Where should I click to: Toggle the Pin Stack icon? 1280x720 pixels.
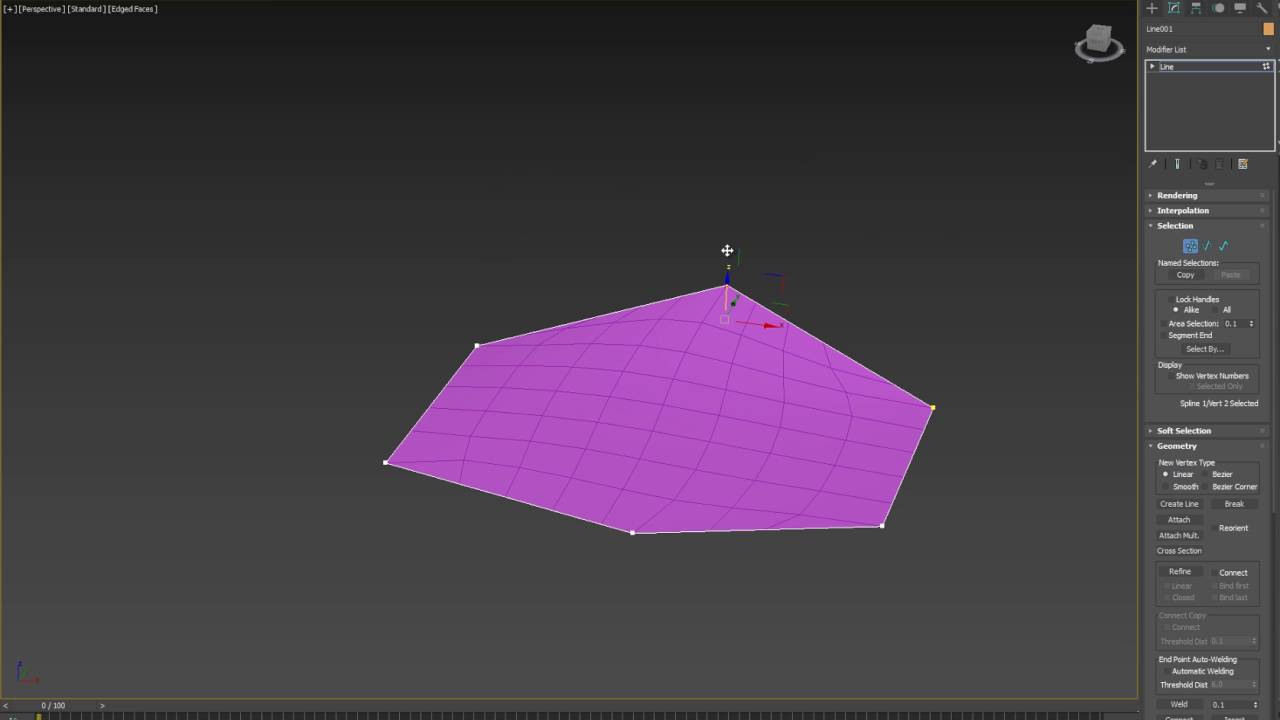[x=1153, y=164]
